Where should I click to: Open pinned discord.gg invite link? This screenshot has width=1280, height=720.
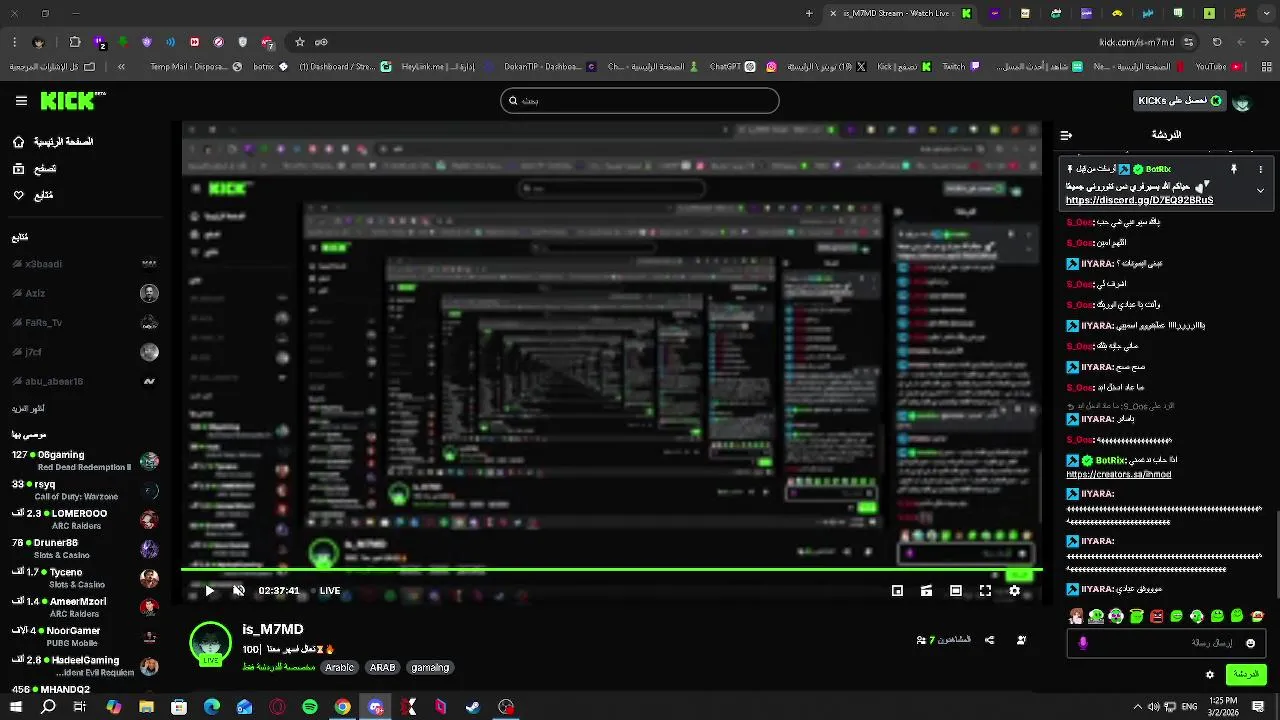pos(1139,200)
